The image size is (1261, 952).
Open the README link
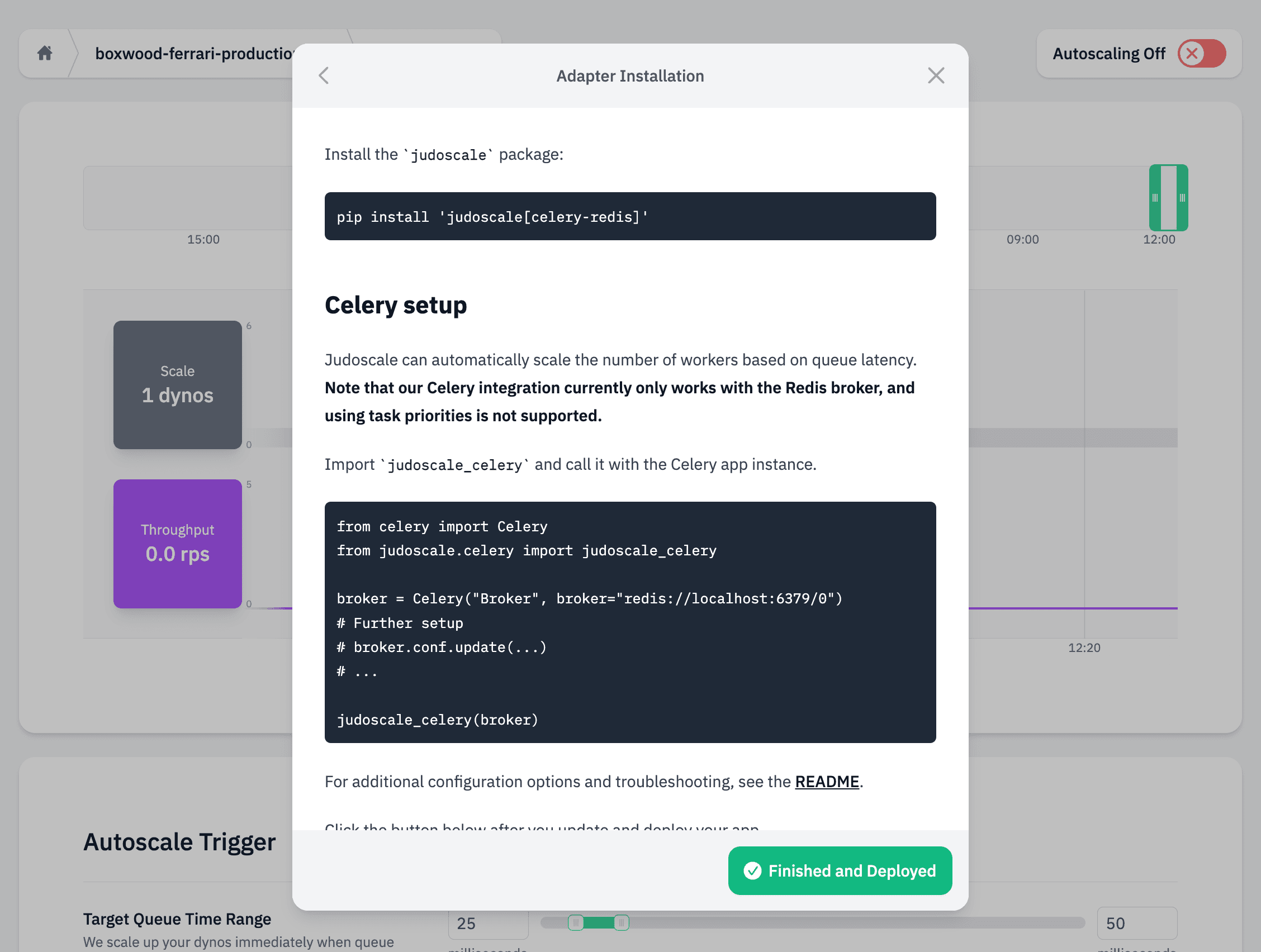(827, 782)
